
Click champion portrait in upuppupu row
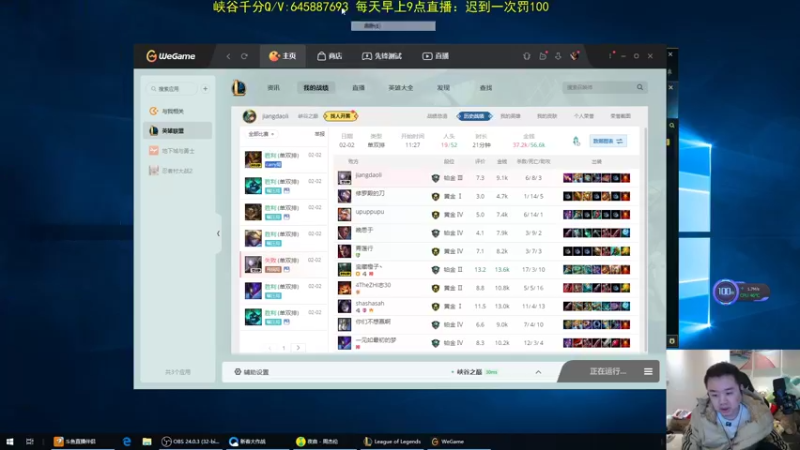click(344, 215)
